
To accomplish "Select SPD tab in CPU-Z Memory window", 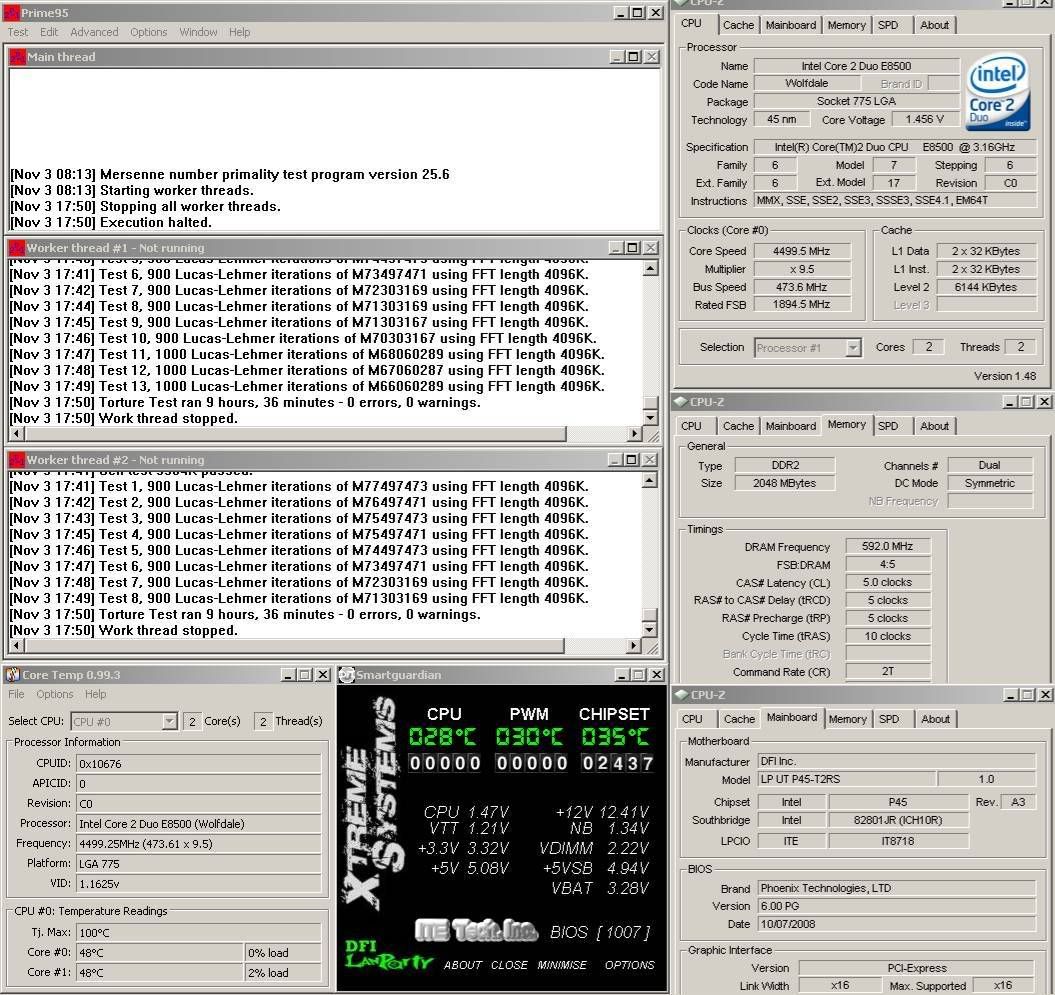I will pos(888,426).
